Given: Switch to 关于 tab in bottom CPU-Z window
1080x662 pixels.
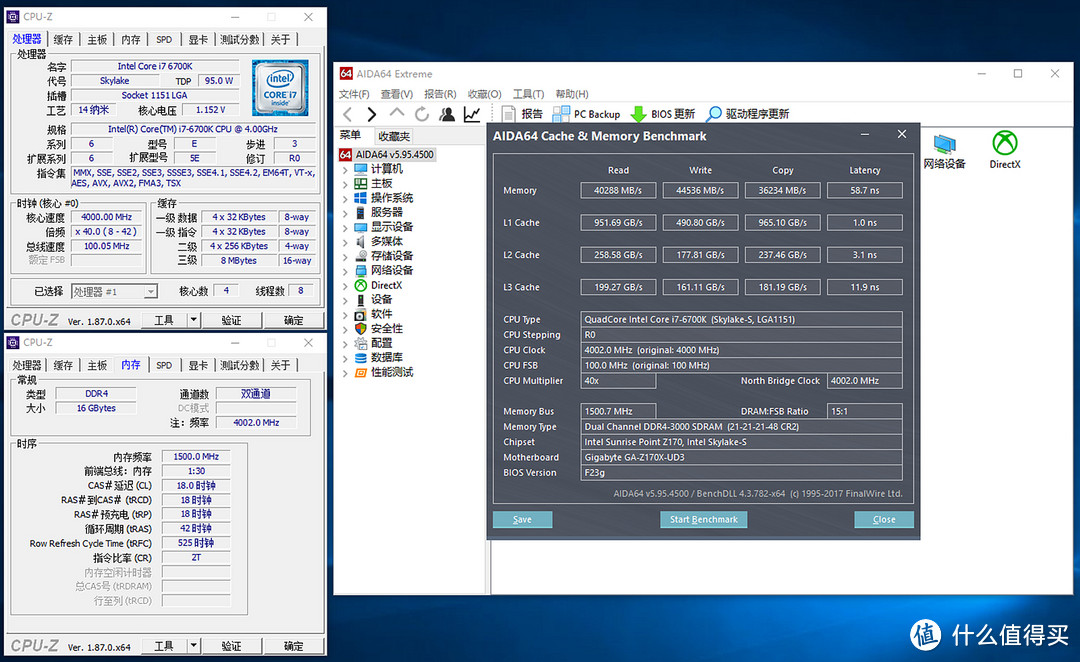Looking at the screenshot, I should tap(280, 365).
